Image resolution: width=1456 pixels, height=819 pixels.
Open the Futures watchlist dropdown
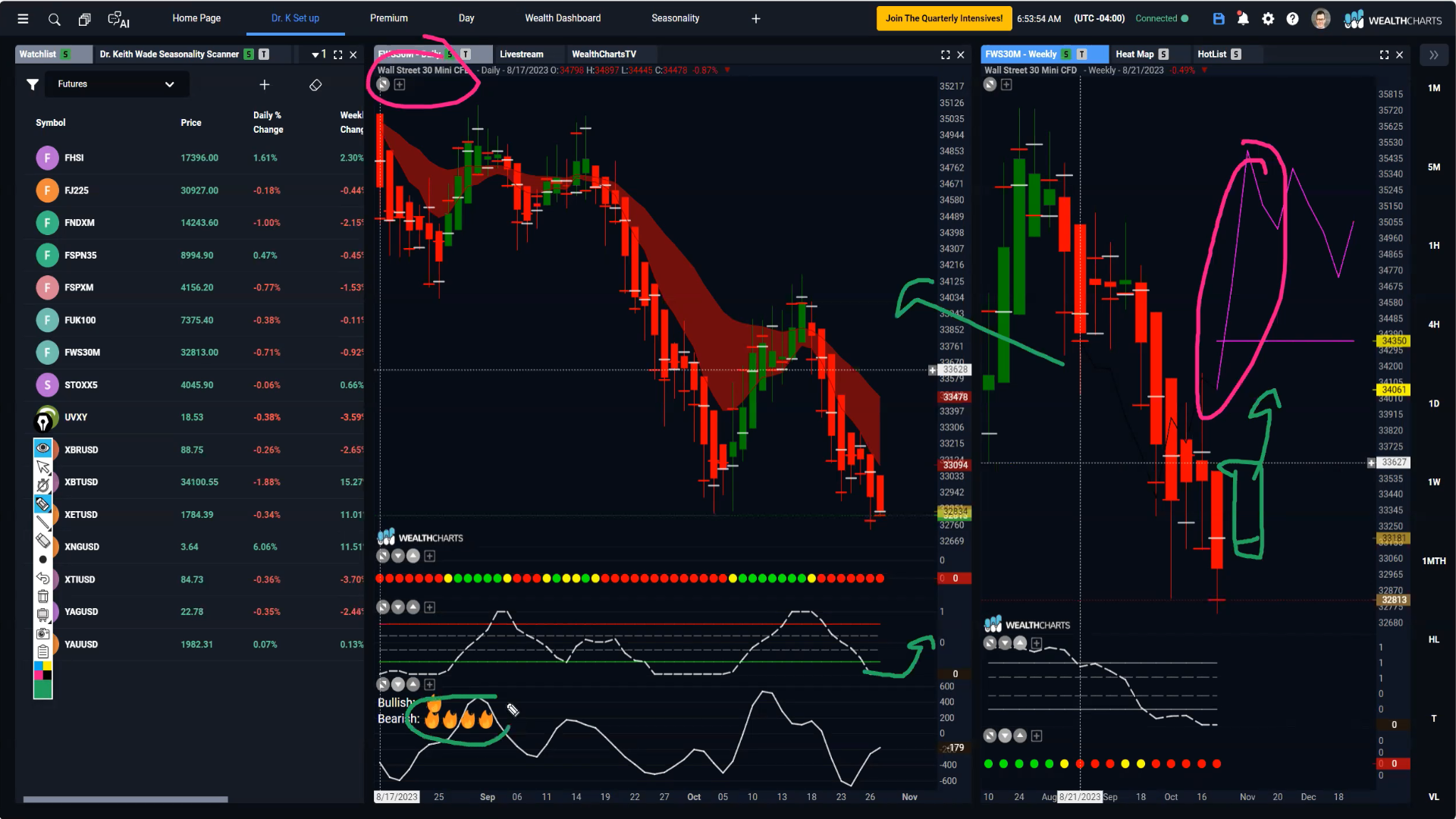click(116, 84)
